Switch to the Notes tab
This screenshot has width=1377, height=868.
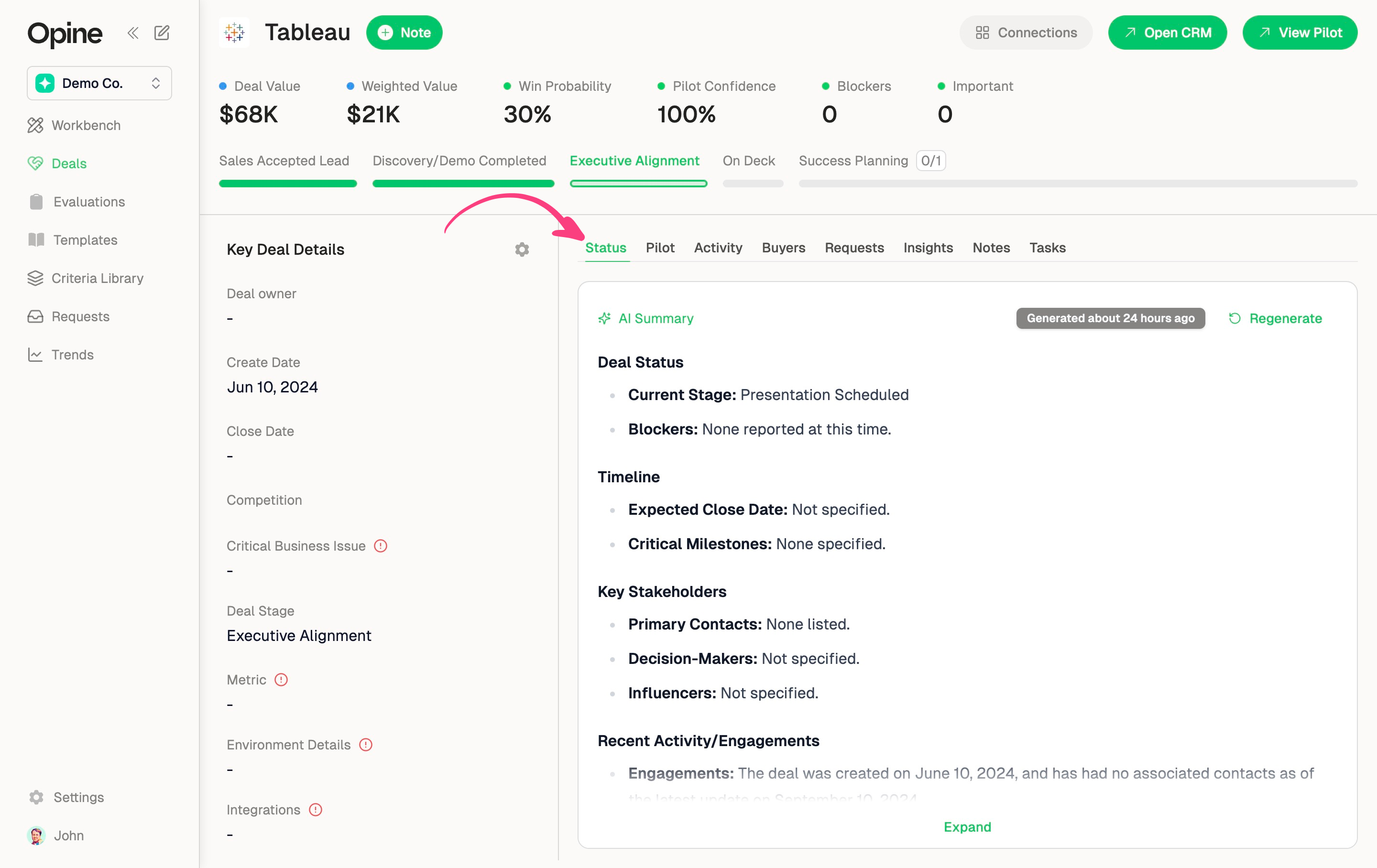point(991,248)
